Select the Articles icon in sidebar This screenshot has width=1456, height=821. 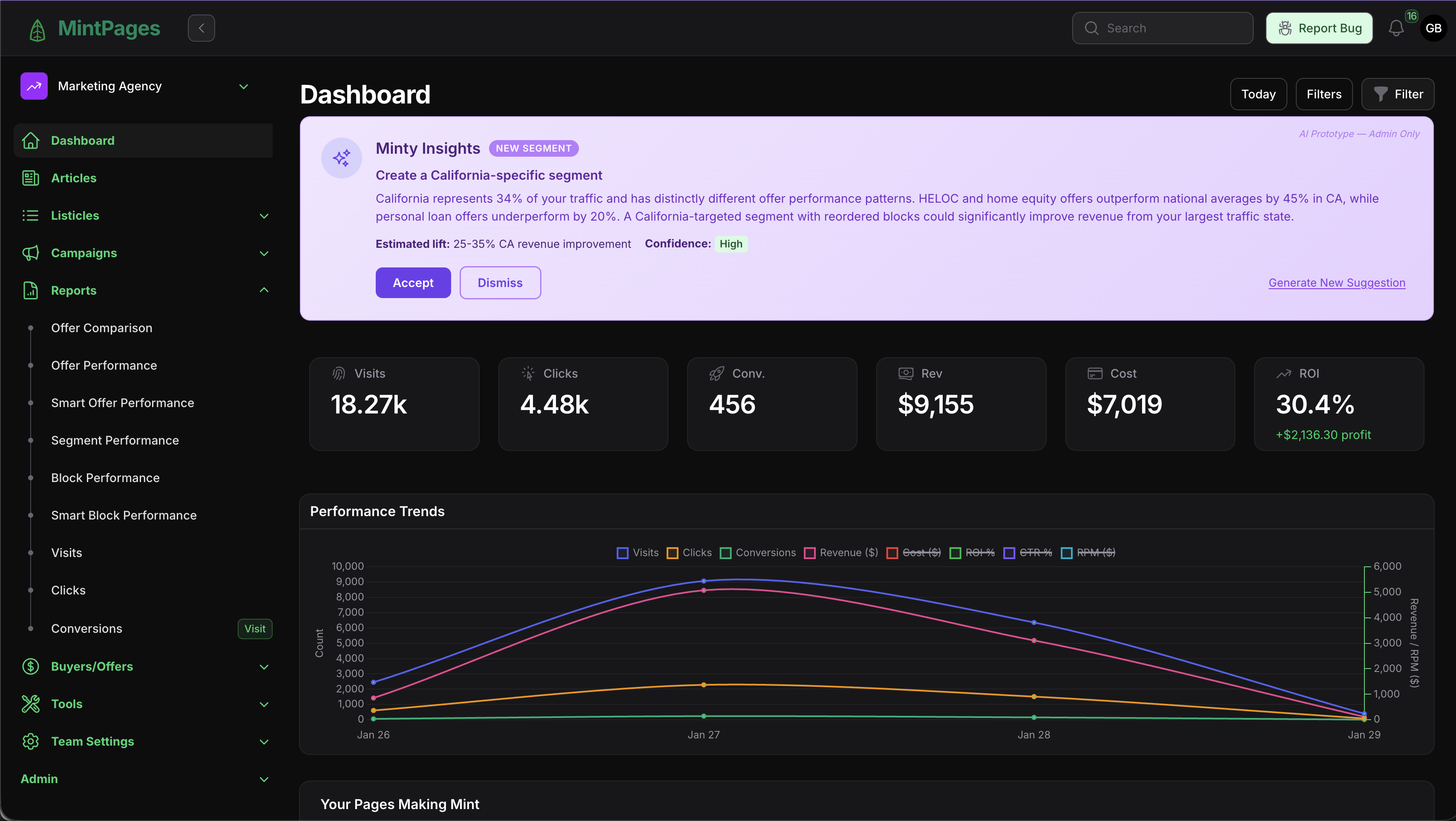point(31,178)
